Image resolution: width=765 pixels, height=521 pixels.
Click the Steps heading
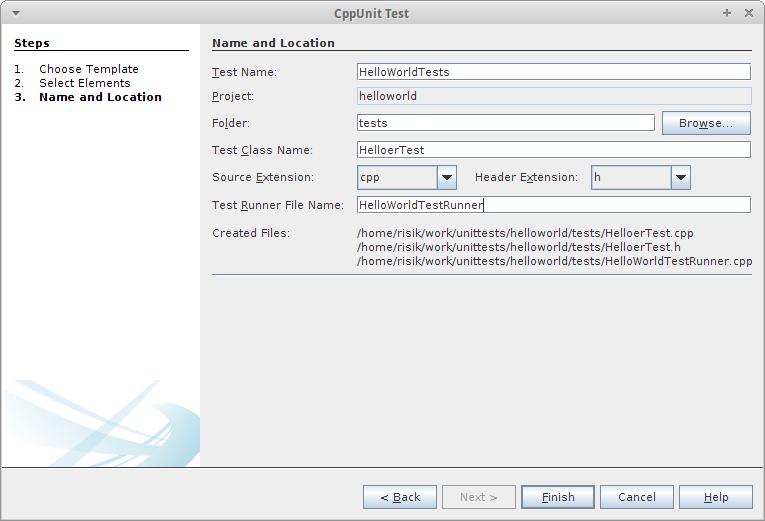coord(32,43)
